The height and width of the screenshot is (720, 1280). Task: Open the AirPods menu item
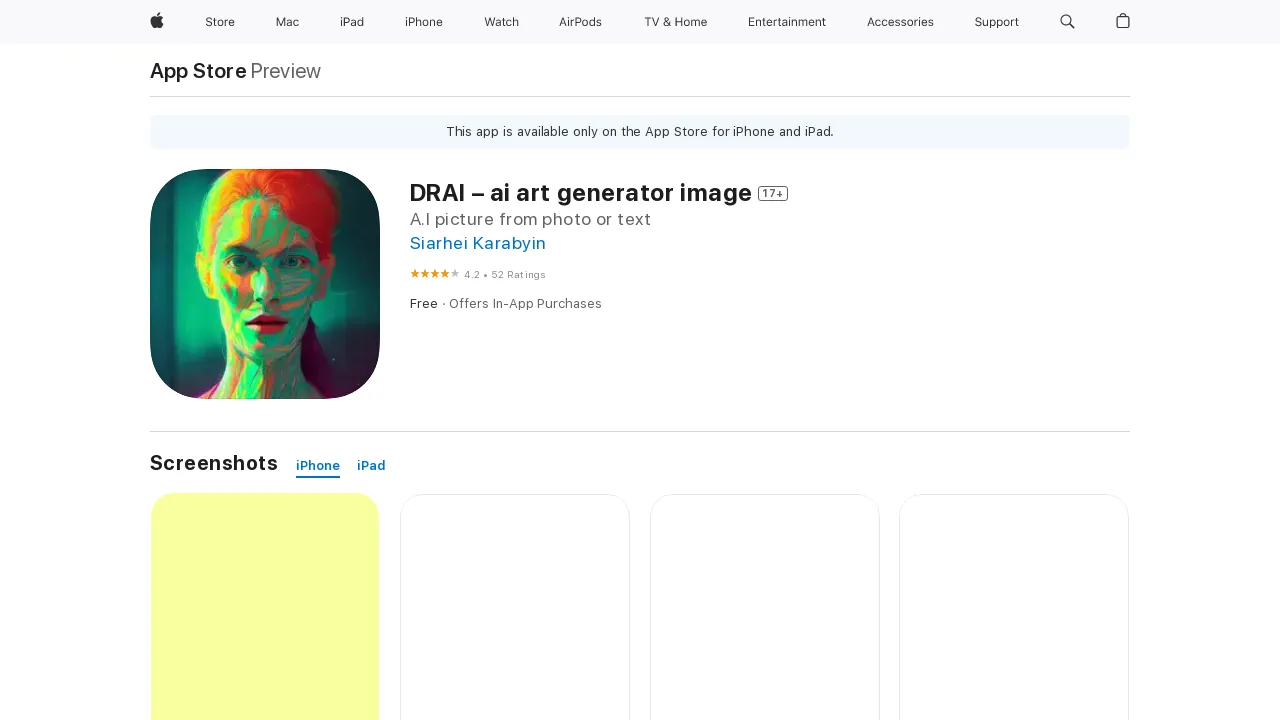[x=580, y=22]
